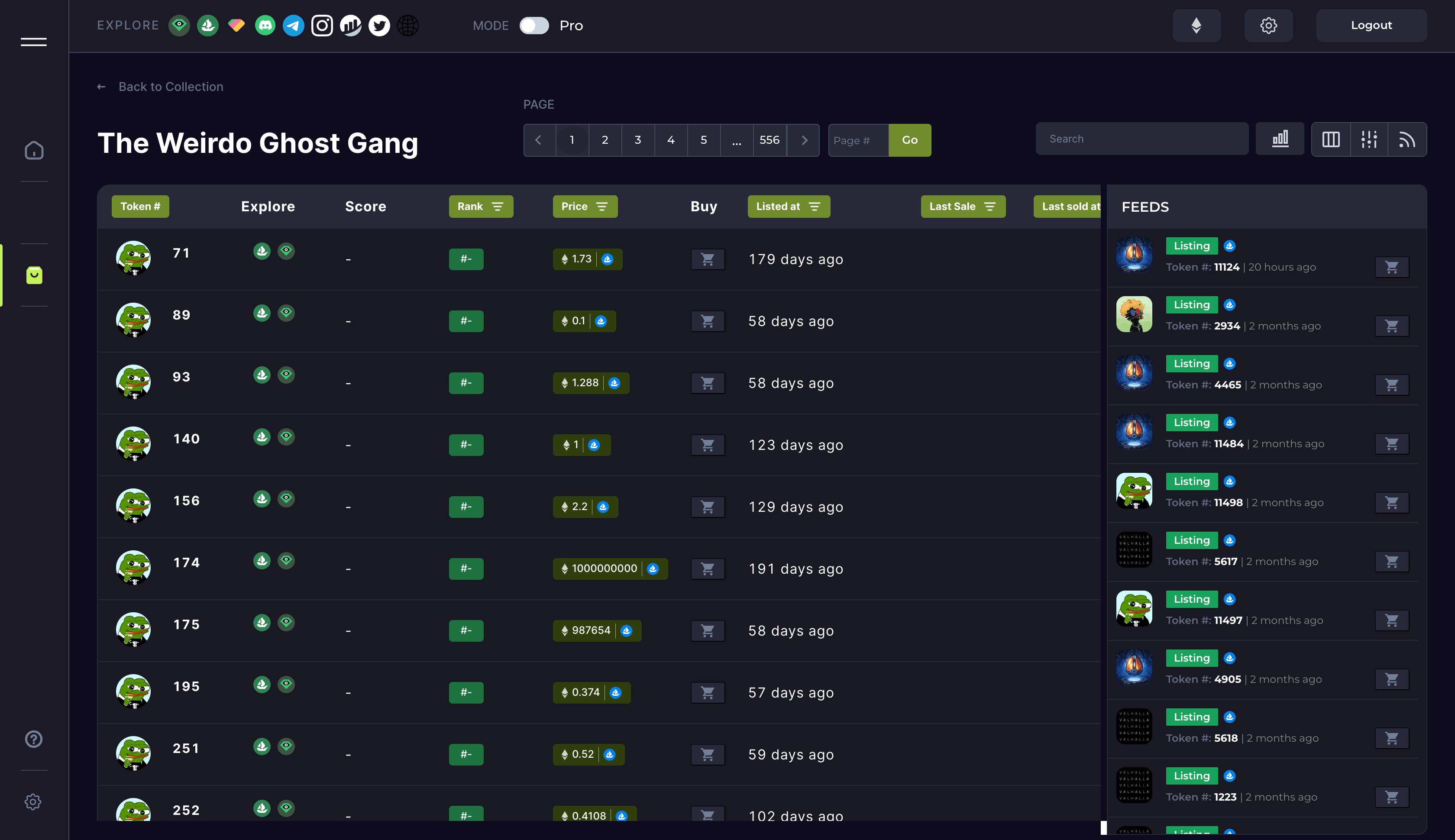Go Back to Collection
Viewport: 1455px width, 840px height.
(160, 87)
